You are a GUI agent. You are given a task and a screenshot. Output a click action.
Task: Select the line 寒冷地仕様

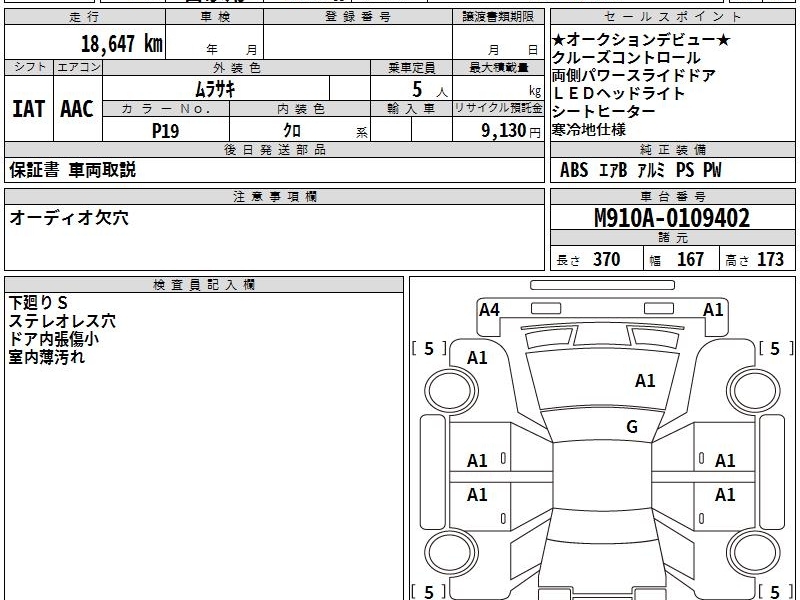(x=589, y=130)
